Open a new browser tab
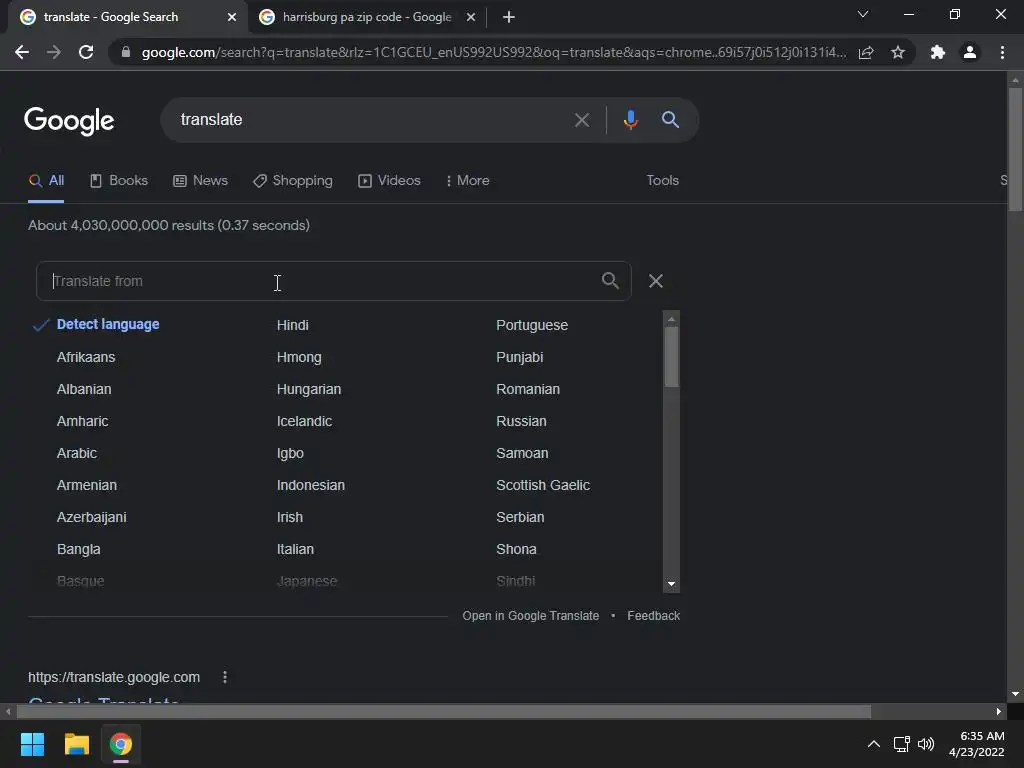This screenshot has width=1024, height=768. coord(509,17)
